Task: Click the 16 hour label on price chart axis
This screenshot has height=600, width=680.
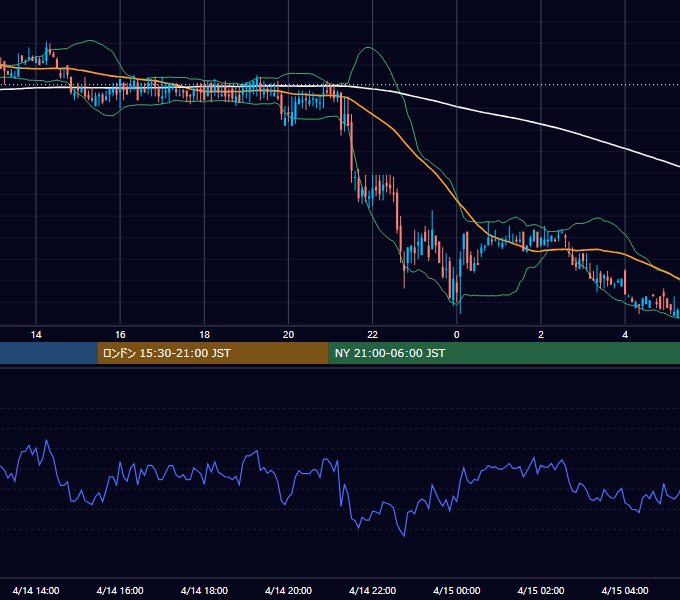Action: tap(120, 335)
